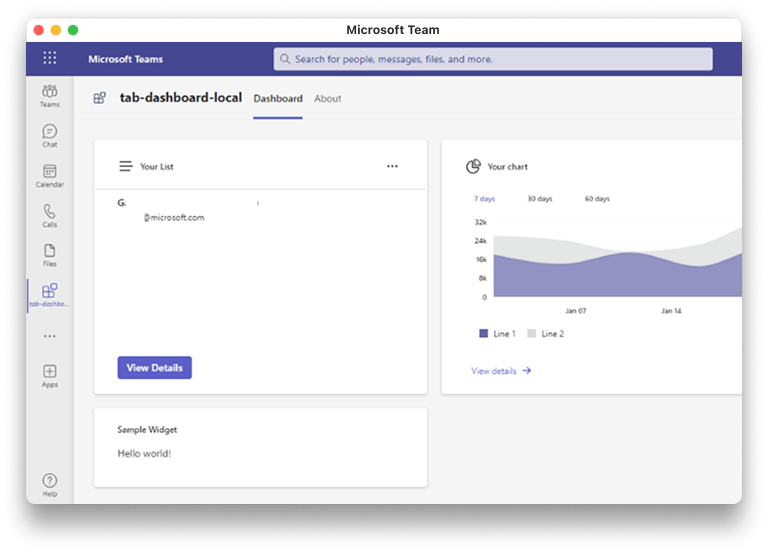
Task: Open Calls in the left rail
Action: [x=49, y=216]
